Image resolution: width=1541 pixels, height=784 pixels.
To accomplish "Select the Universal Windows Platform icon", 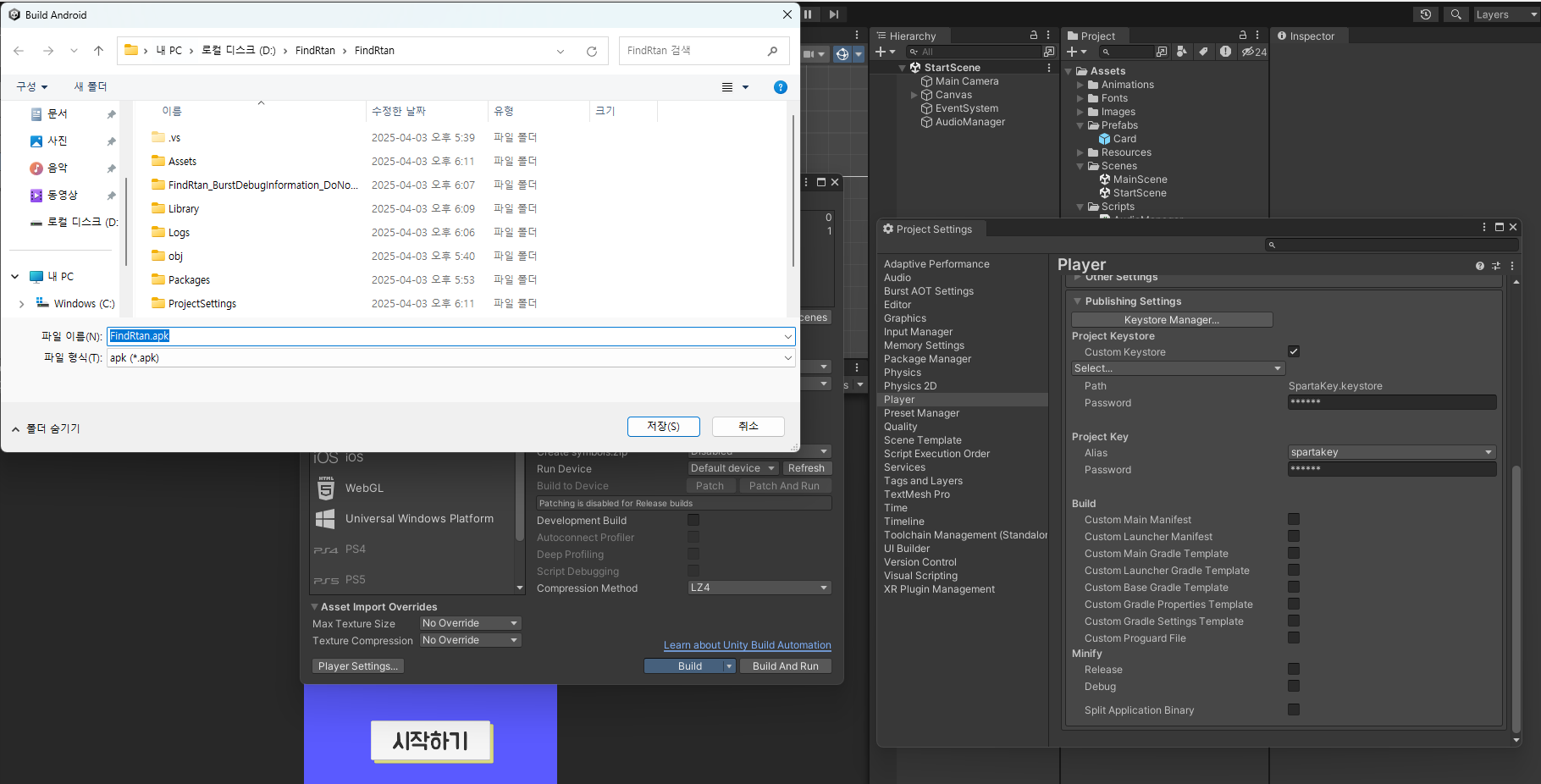I will coord(325,519).
